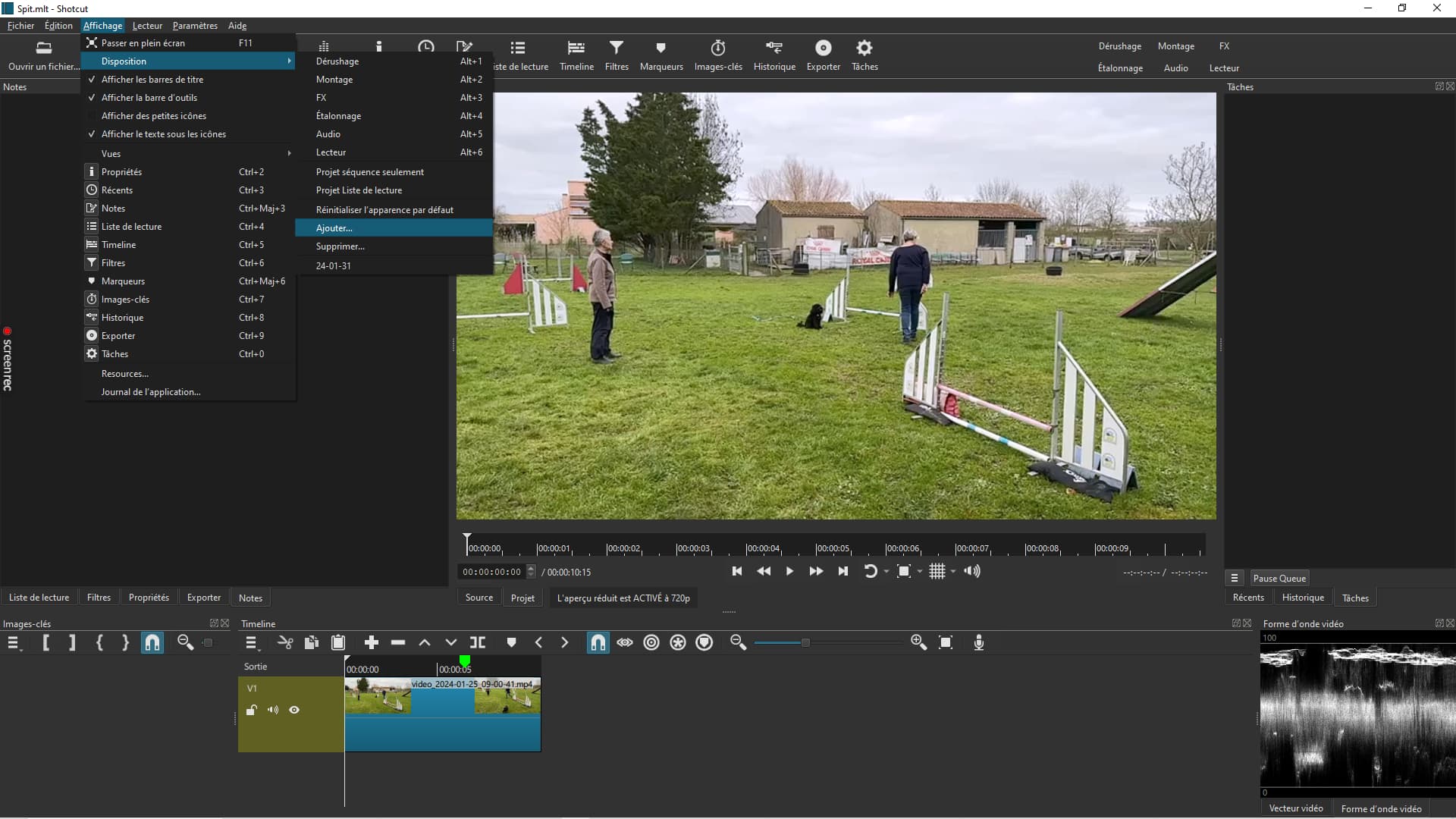This screenshot has width=1456, height=819.
Task: Toggle 'Afficher des petites icônes' option
Action: pos(154,116)
